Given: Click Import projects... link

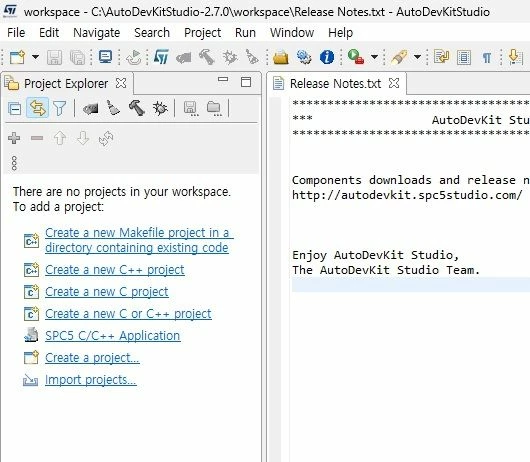Looking at the screenshot, I should (91, 380).
